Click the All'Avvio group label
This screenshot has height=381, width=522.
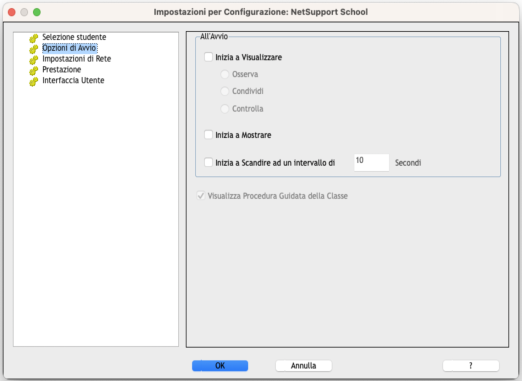[214, 36]
